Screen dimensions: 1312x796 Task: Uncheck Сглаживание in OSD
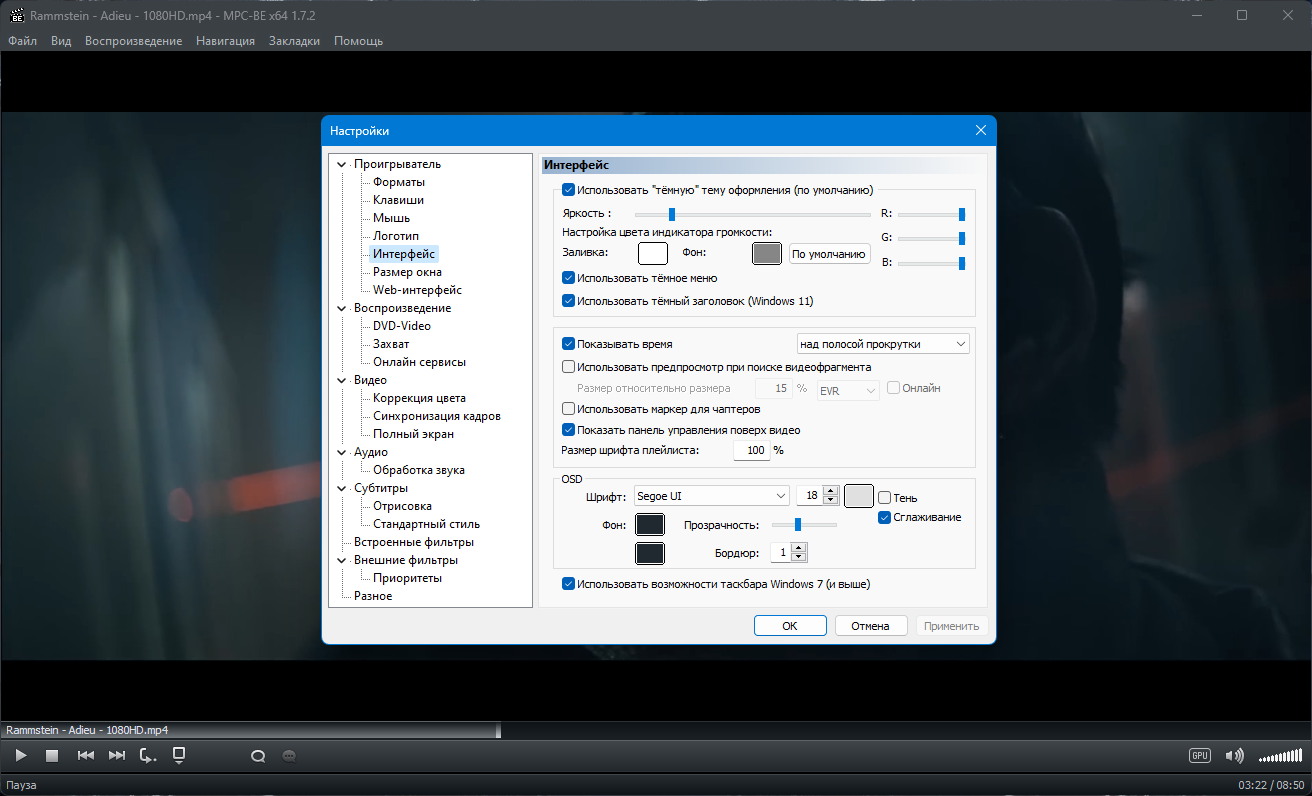884,517
